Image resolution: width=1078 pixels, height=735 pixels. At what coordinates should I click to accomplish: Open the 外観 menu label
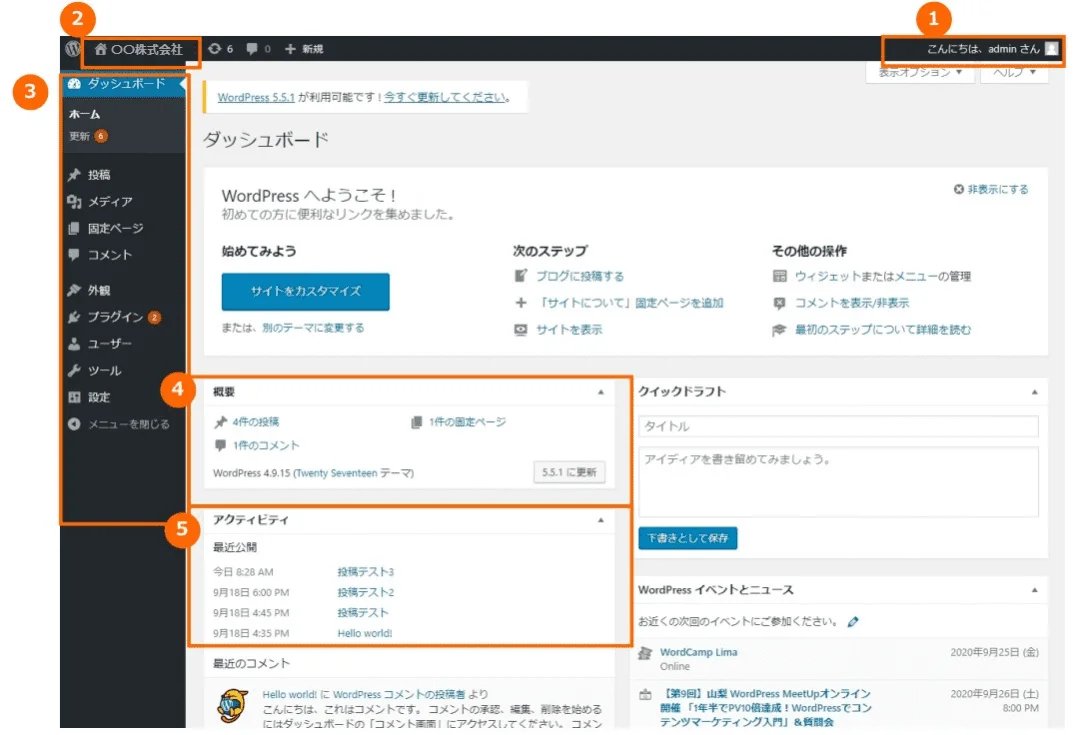[x=99, y=290]
